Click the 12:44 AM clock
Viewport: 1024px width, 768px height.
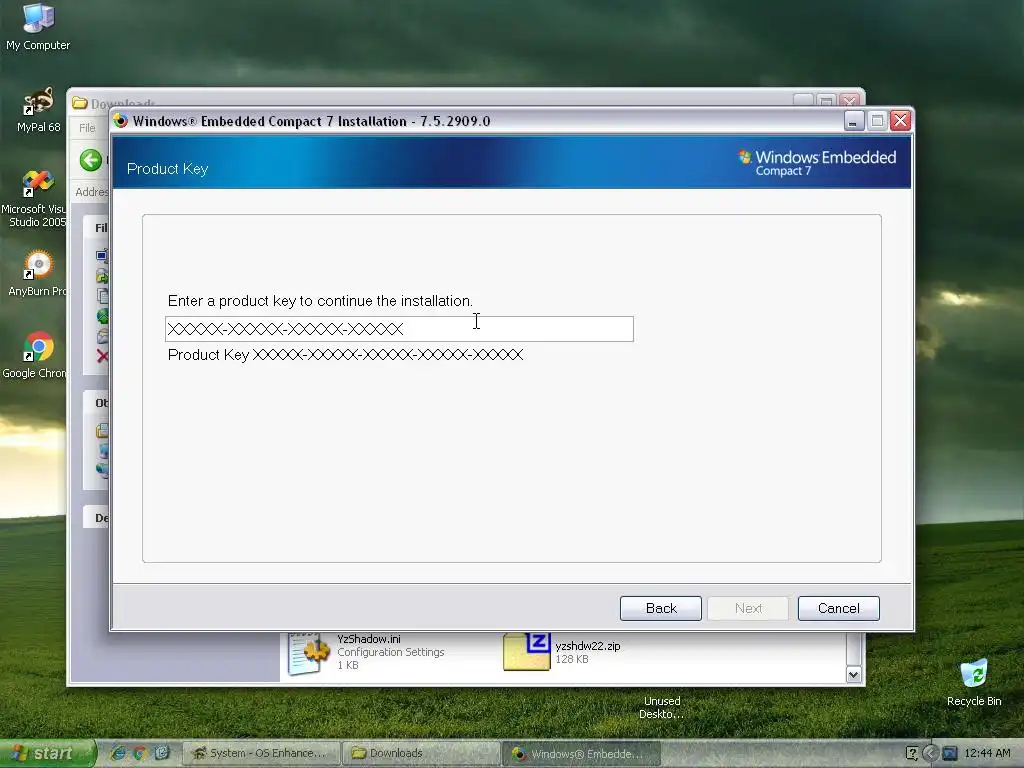click(987, 754)
